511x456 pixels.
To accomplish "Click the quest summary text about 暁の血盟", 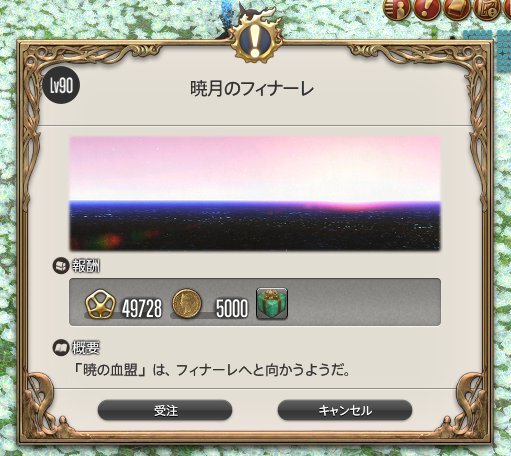I will point(211,370).
